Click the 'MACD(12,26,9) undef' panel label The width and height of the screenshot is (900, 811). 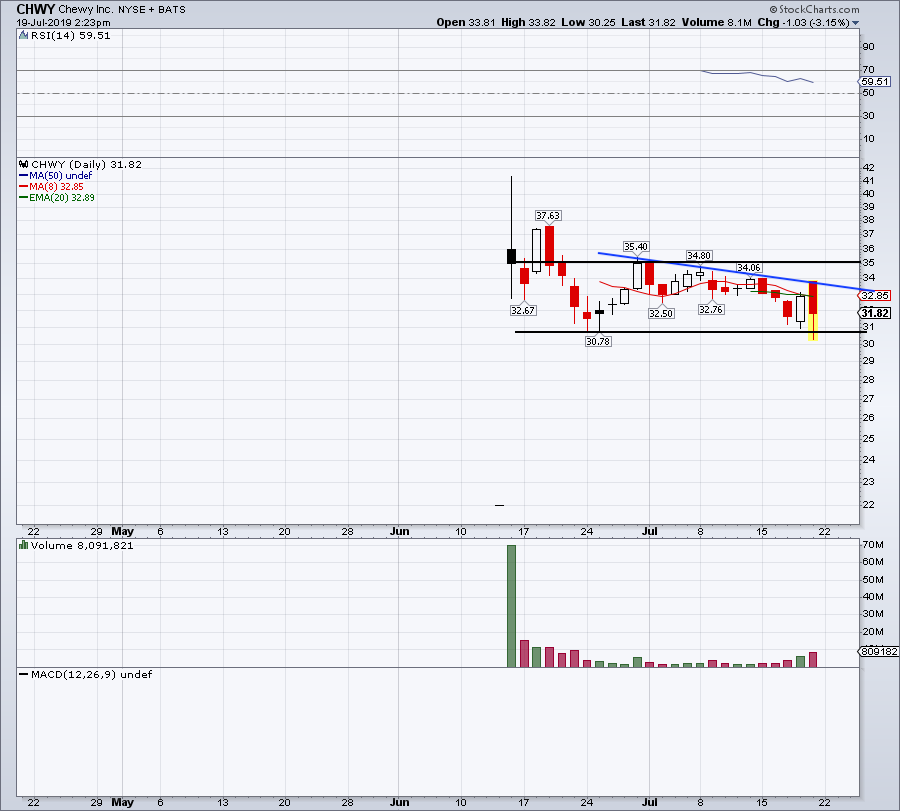(91, 674)
